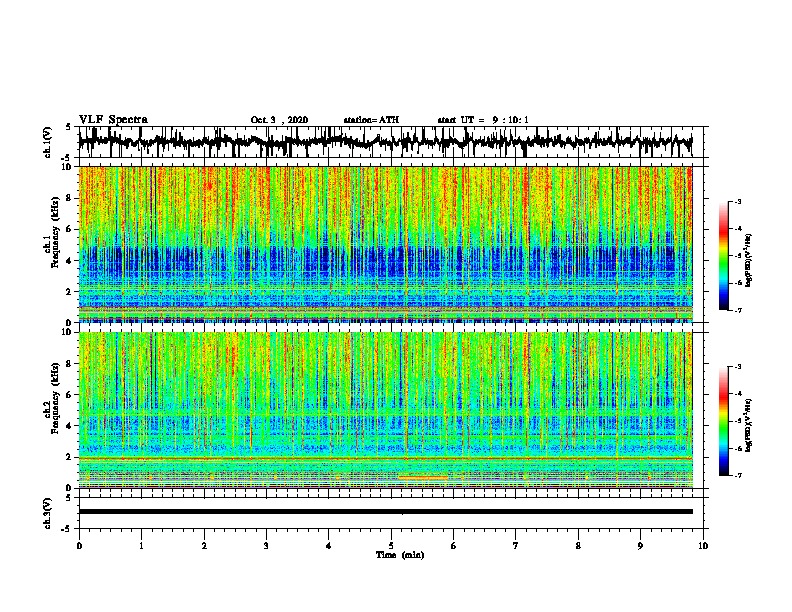Click the "ch.3(V)" axis label
The image size is (792, 612).
point(48,513)
